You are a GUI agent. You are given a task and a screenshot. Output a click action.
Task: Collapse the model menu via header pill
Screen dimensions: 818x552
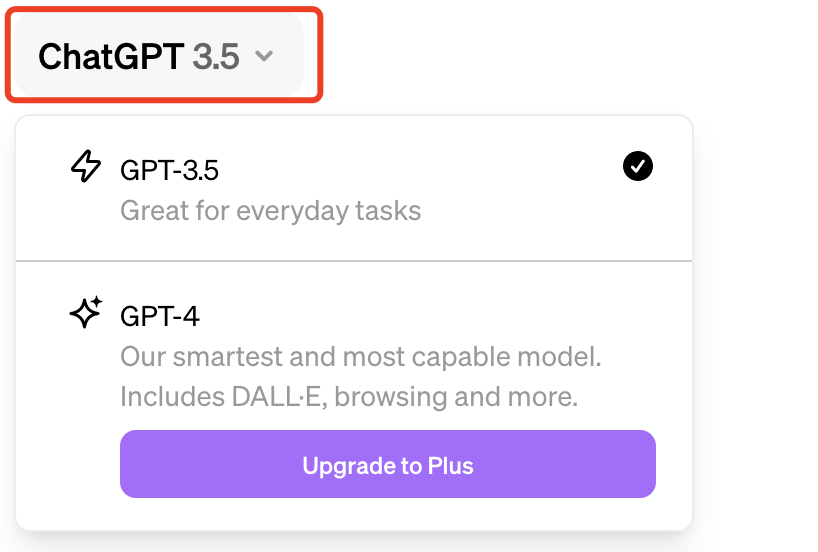pyautogui.click(x=159, y=55)
